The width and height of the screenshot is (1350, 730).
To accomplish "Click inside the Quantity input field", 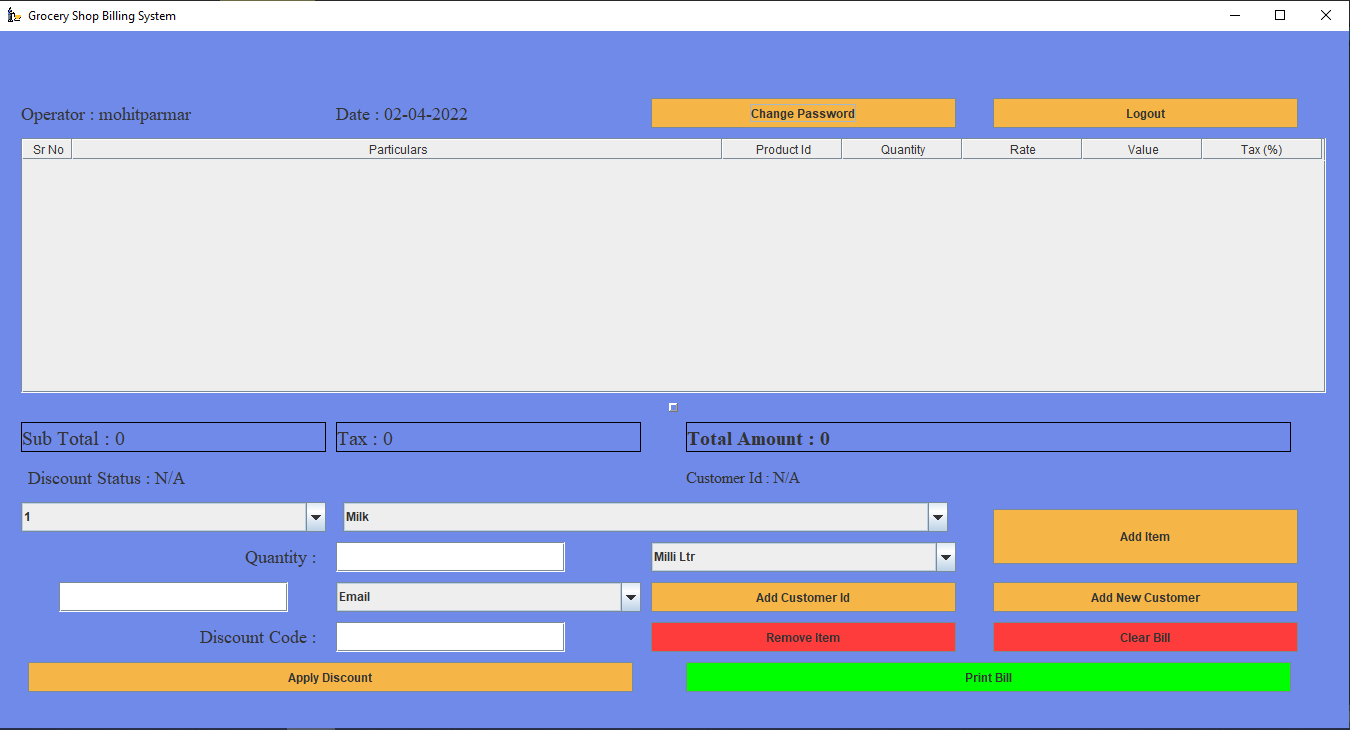I will click(450, 556).
